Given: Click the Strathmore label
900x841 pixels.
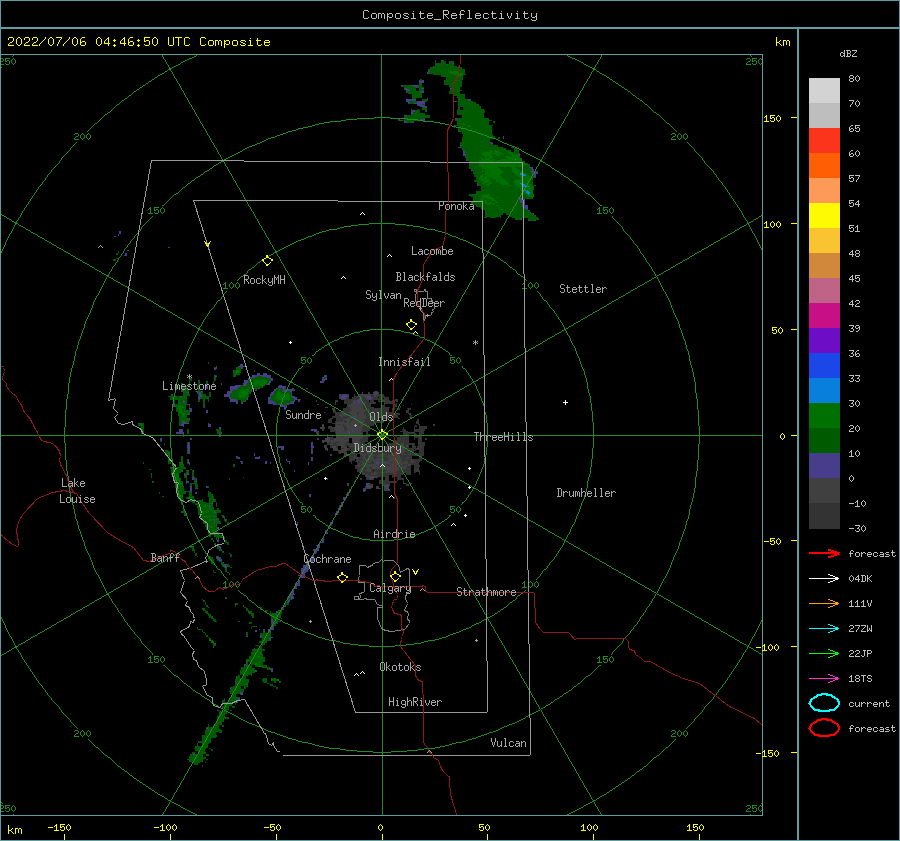Looking at the screenshot, I should (x=486, y=592).
